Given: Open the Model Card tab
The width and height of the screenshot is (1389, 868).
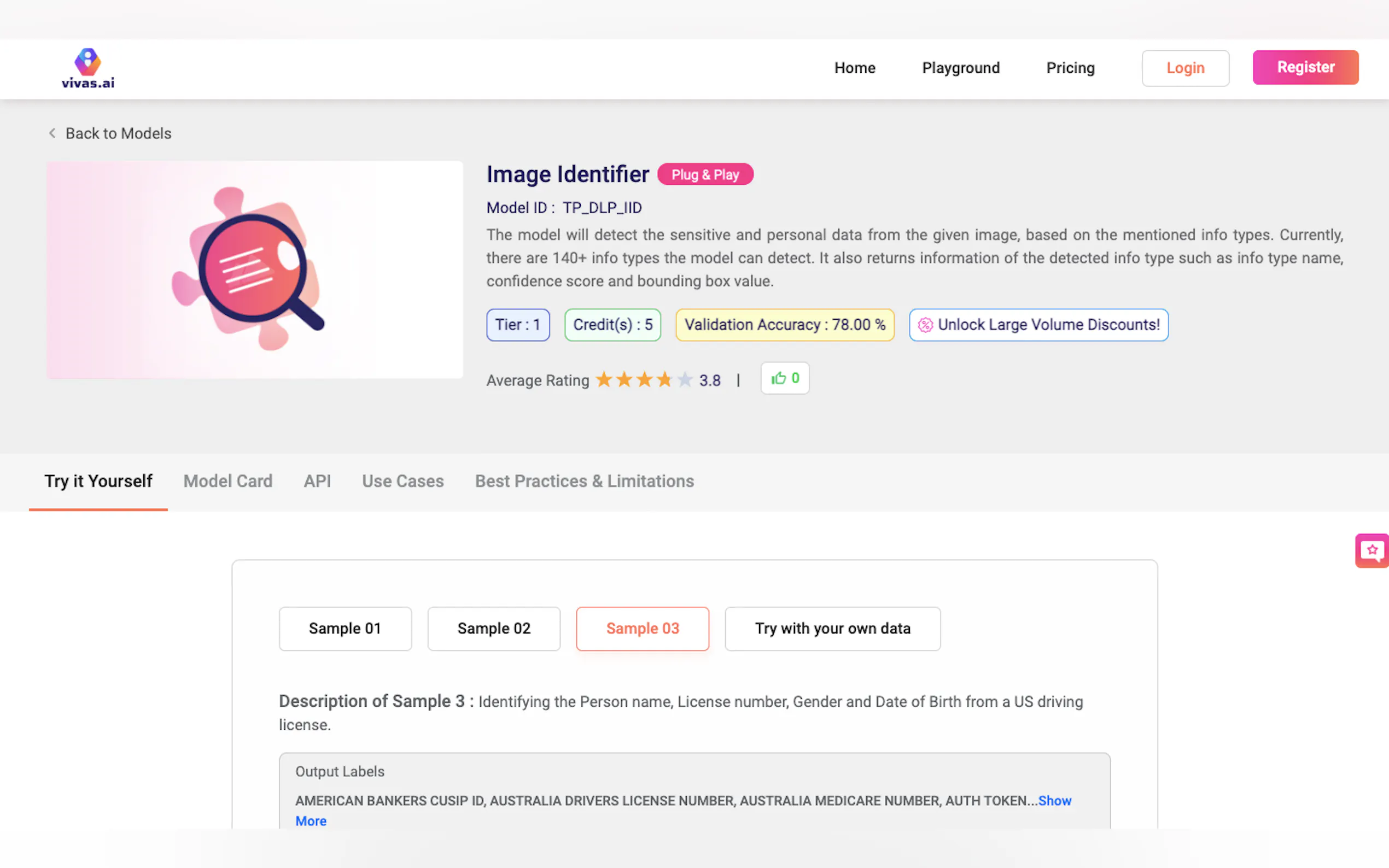Looking at the screenshot, I should pos(228,481).
